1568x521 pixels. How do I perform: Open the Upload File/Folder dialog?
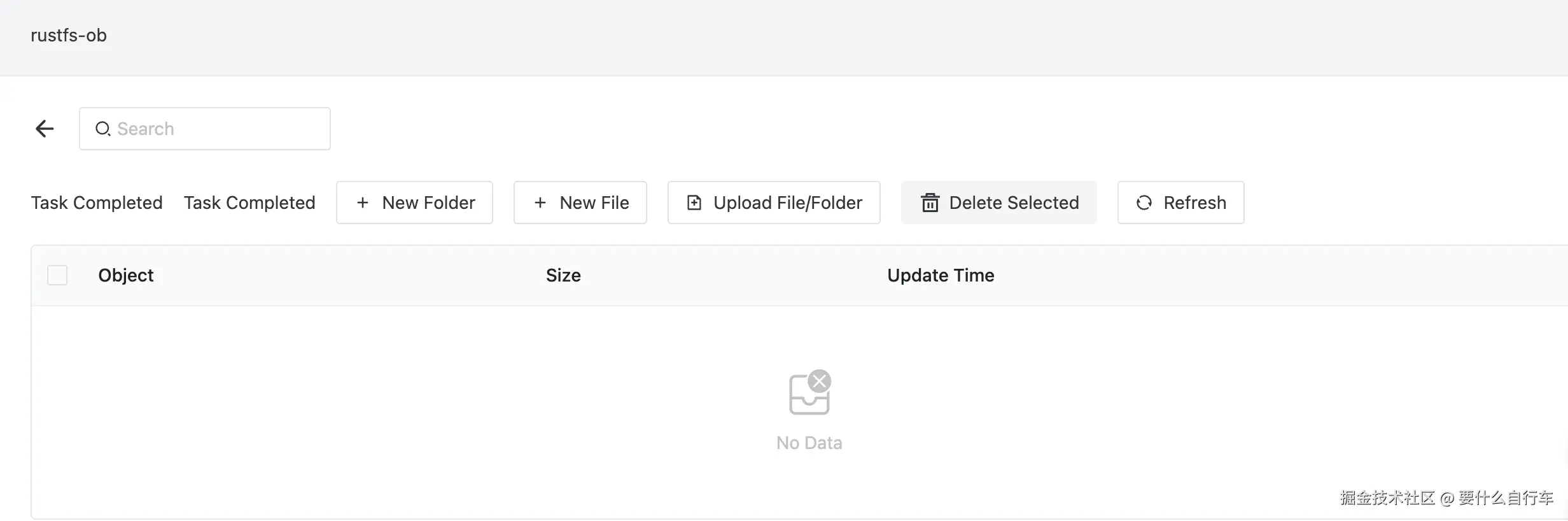[774, 203]
